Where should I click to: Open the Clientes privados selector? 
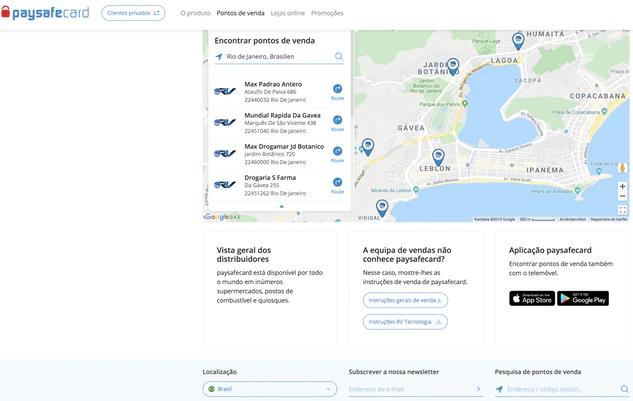pyautogui.click(x=133, y=13)
